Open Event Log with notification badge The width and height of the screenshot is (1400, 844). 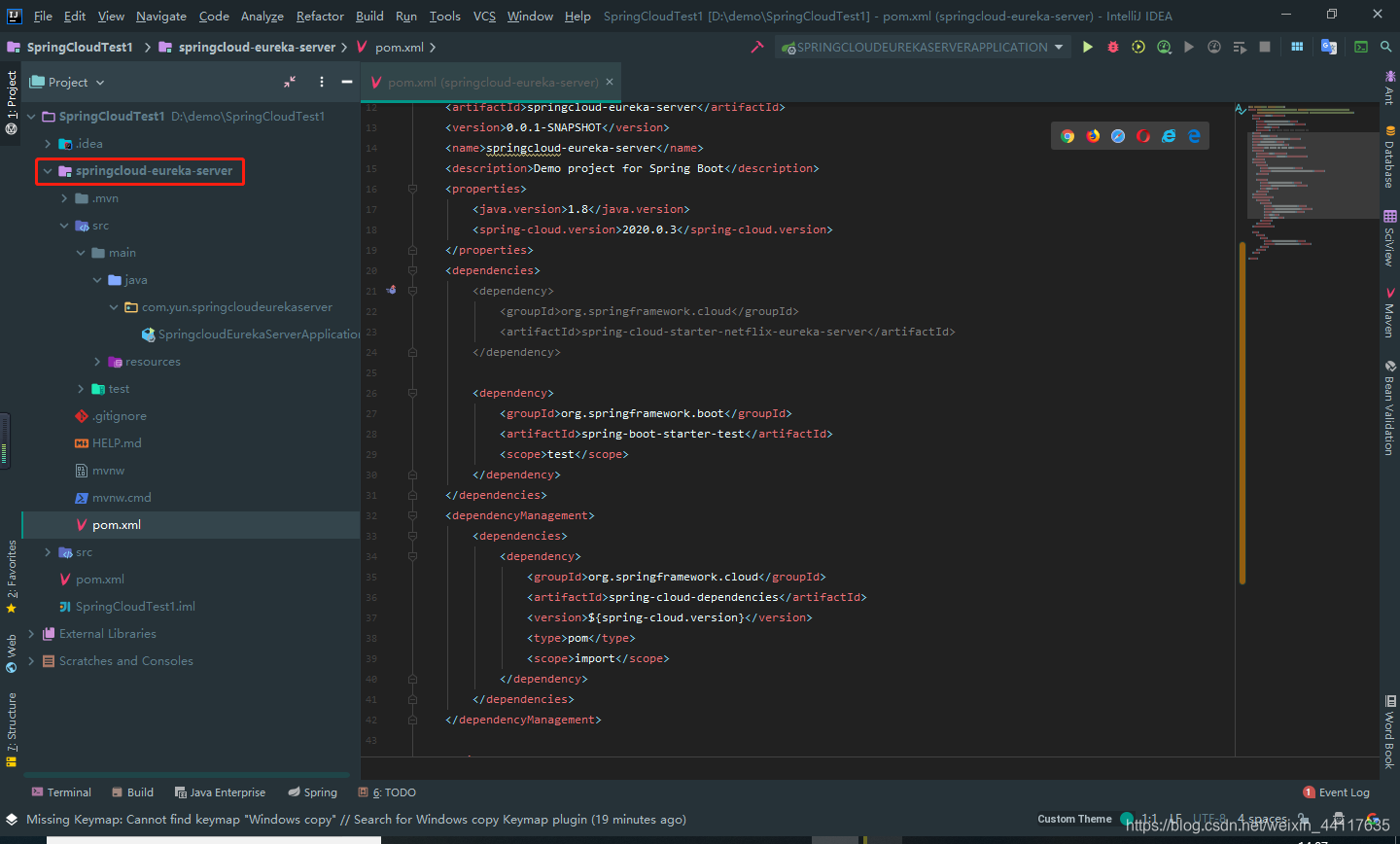pyautogui.click(x=1336, y=792)
